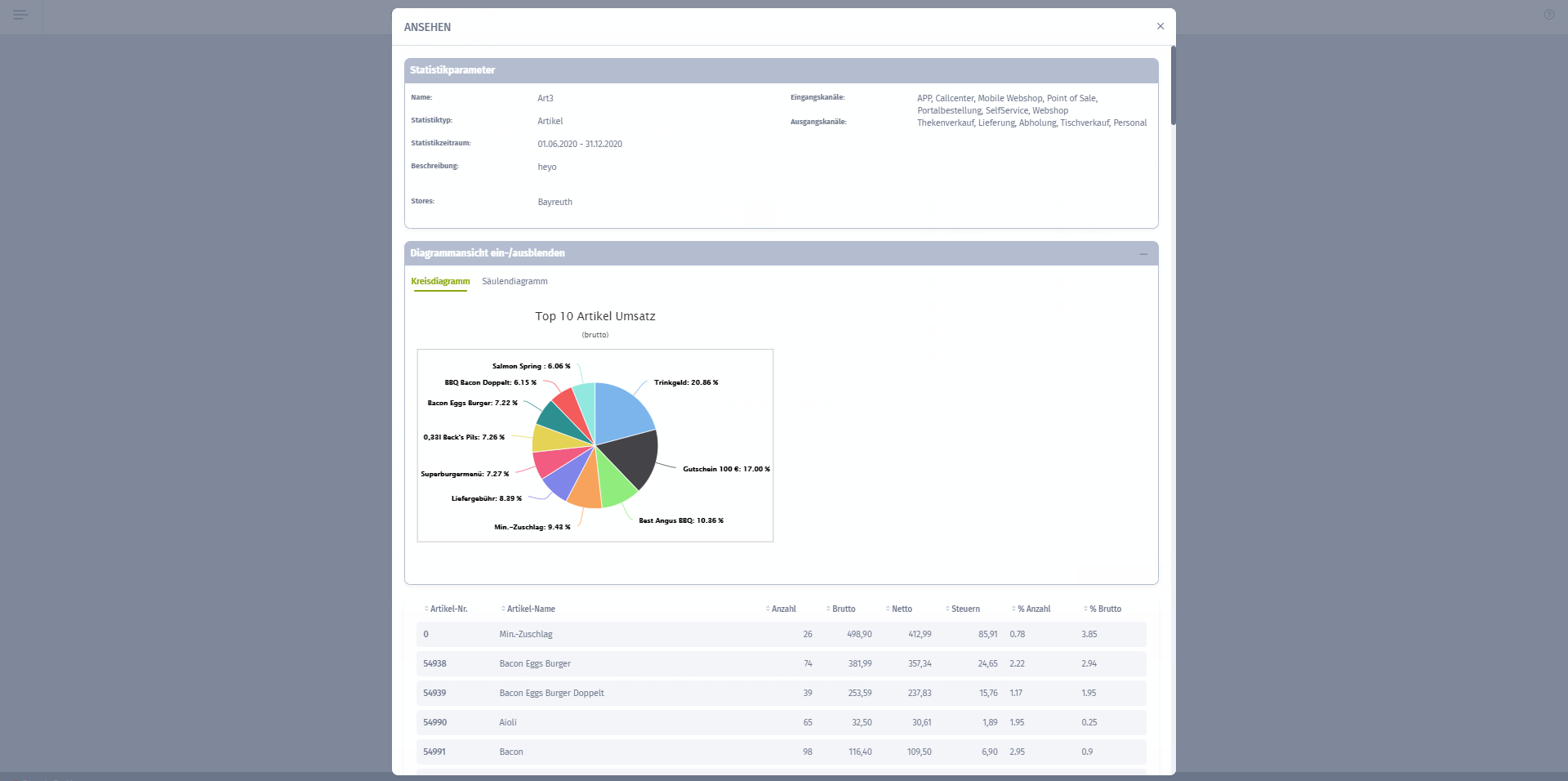
Task: Select the Aioli row name
Action: coord(508,722)
